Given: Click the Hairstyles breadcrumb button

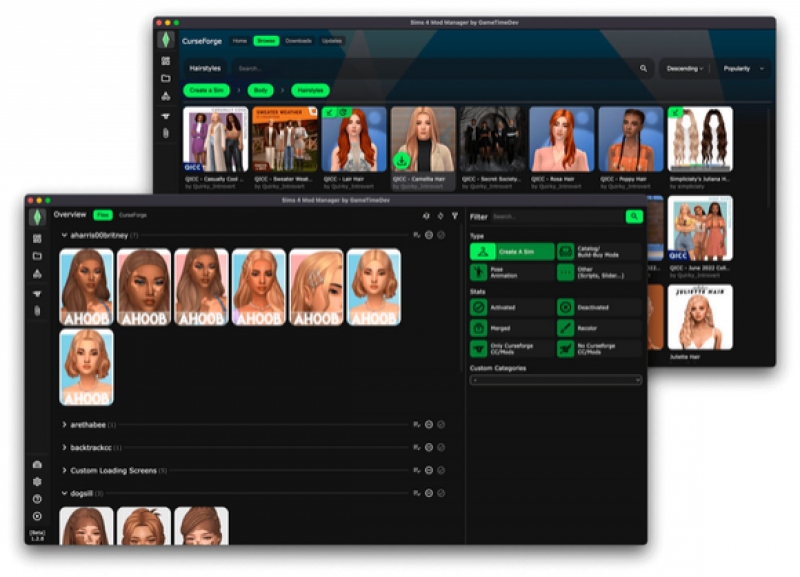Looking at the screenshot, I should (310, 90).
